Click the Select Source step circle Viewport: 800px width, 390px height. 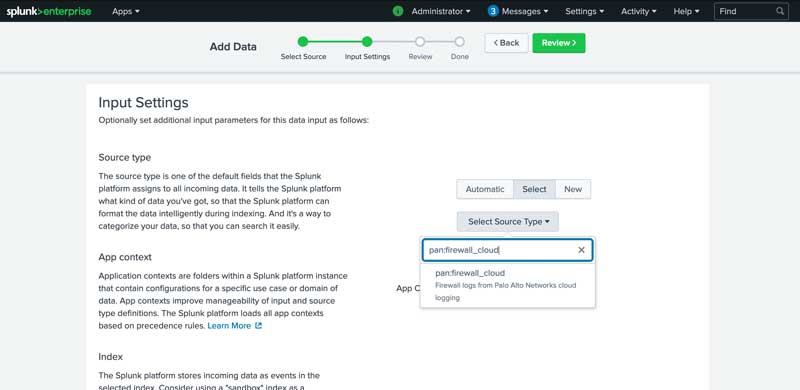click(303, 41)
